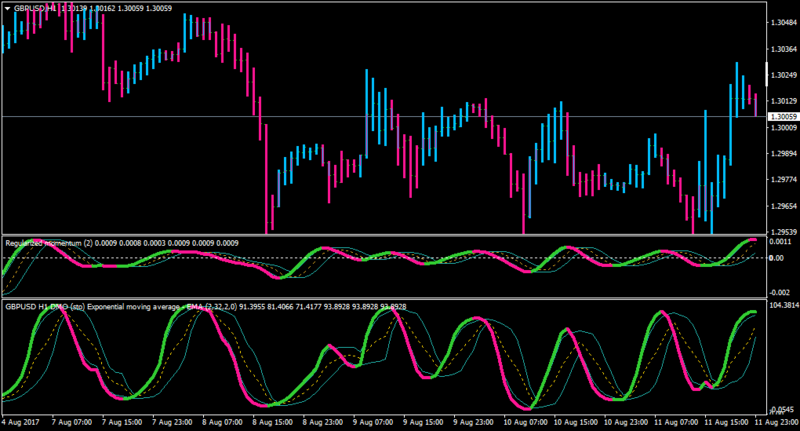This screenshot has width=800, height=431.
Task: Click the 1.29654 price scale label
Action: (x=784, y=207)
